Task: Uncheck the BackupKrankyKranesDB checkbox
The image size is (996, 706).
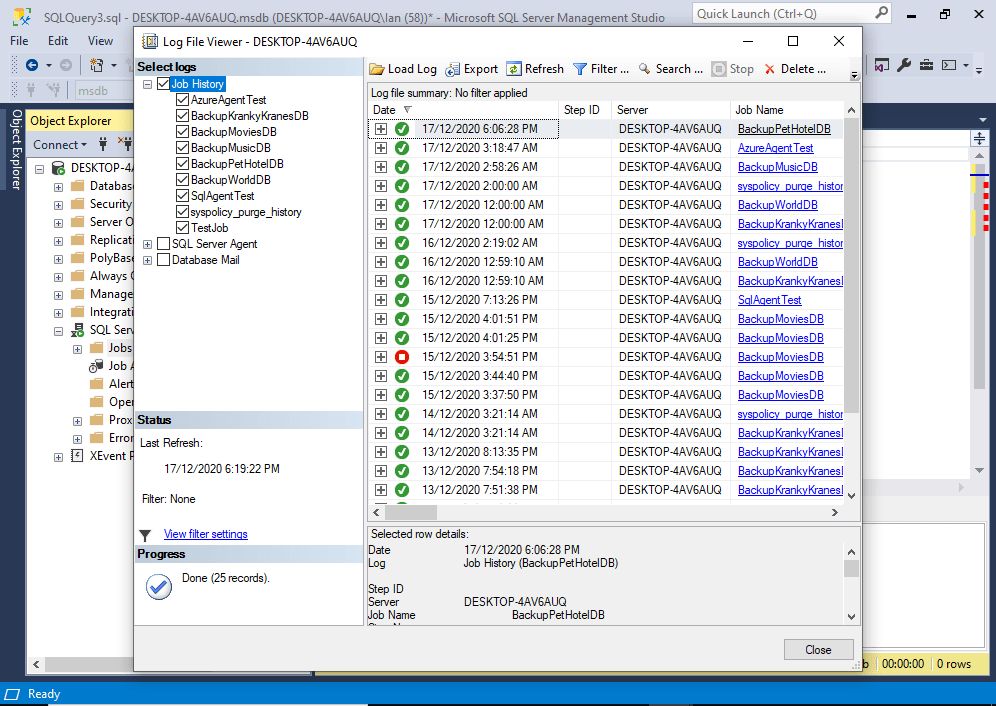Action: click(x=182, y=116)
